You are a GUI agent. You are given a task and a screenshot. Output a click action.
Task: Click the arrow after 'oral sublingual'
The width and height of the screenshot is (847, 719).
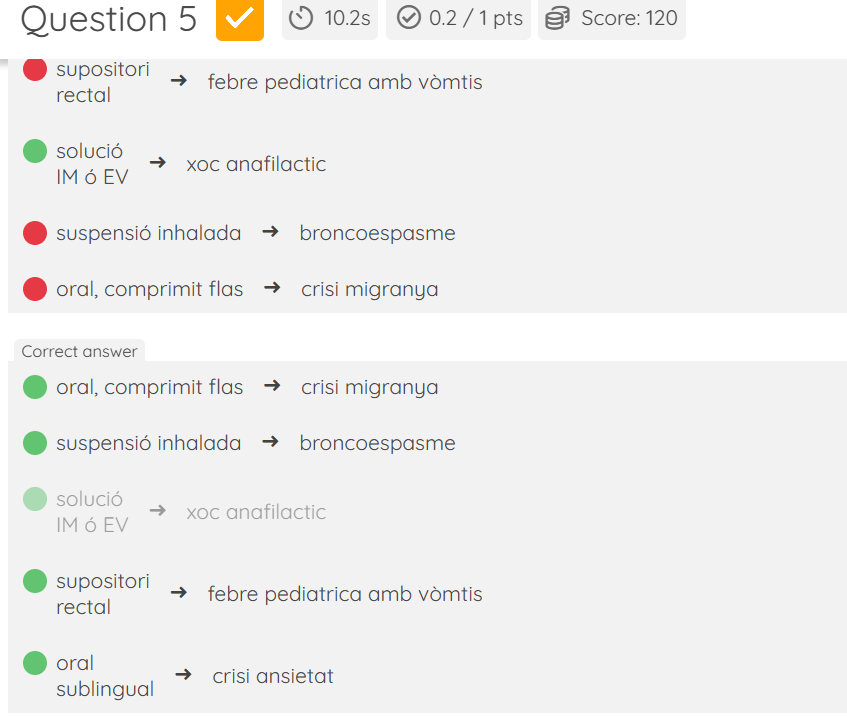[183, 675]
